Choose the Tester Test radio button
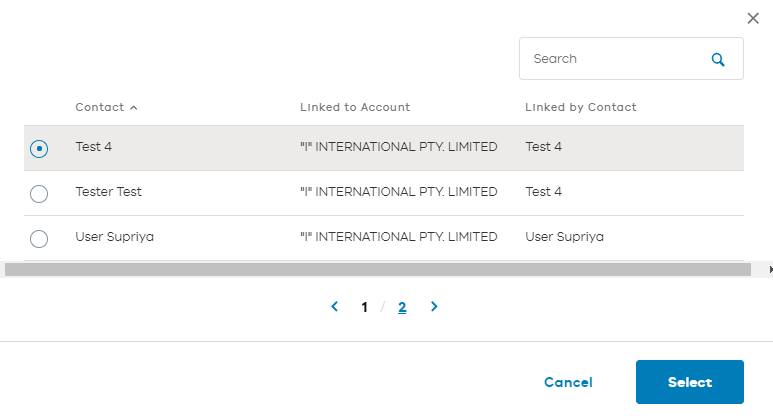The width and height of the screenshot is (773, 418). tap(39, 194)
